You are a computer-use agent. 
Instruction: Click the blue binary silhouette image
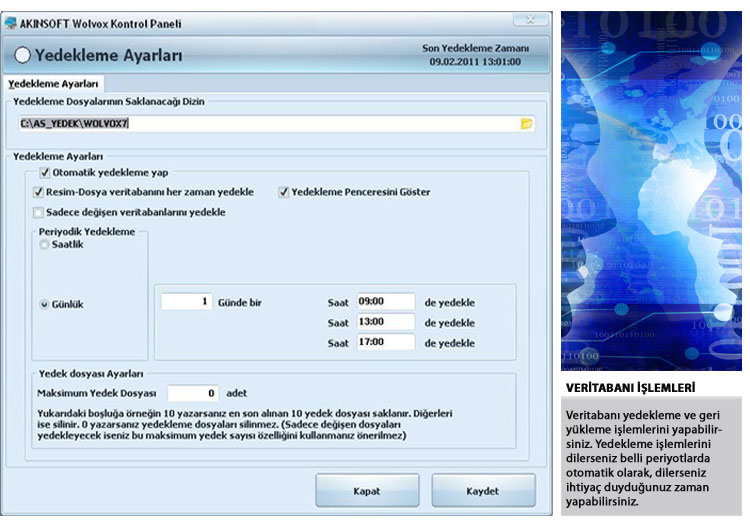[651, 190]
